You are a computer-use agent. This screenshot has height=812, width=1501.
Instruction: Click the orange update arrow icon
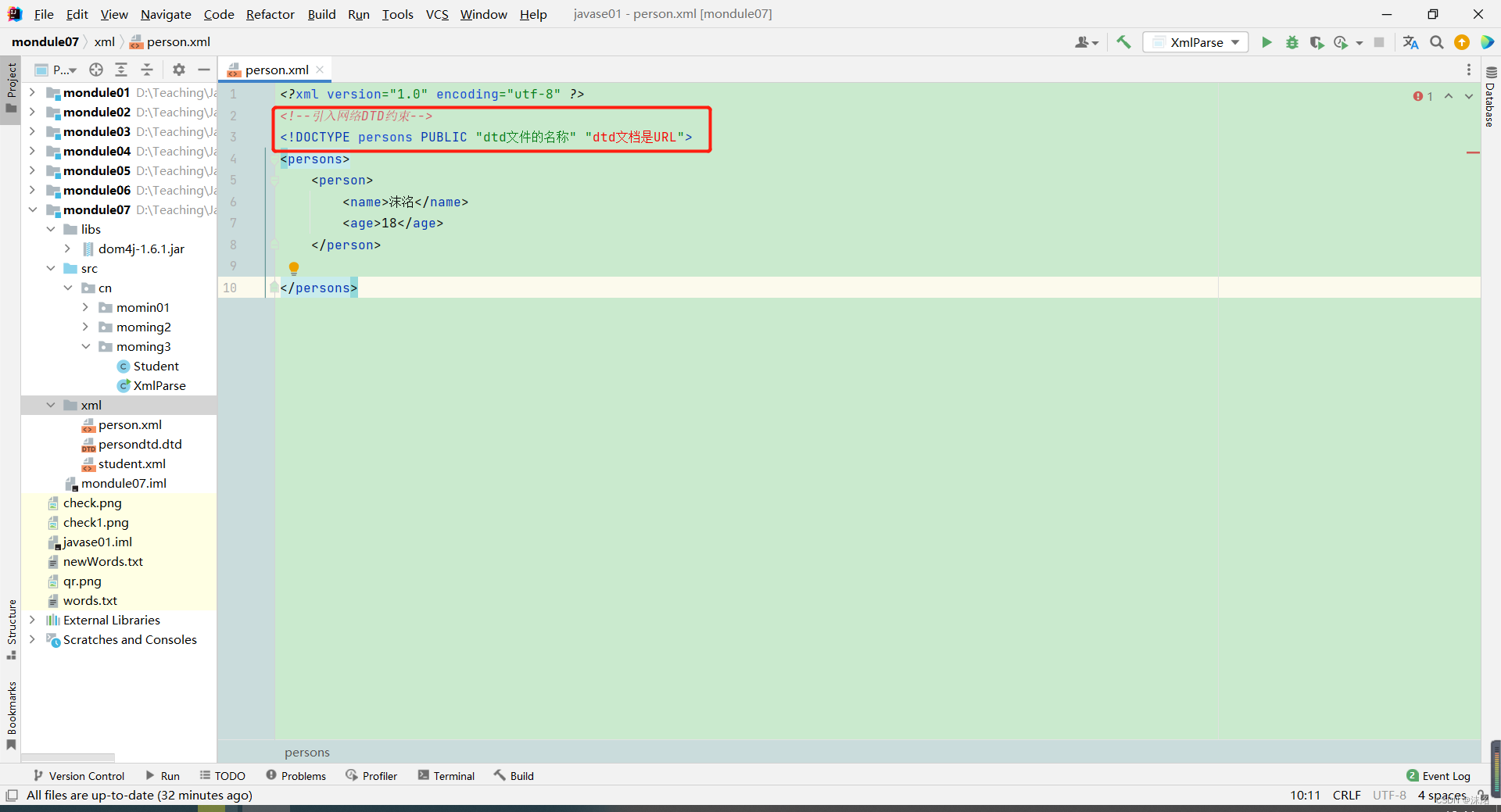point(1461,42)
